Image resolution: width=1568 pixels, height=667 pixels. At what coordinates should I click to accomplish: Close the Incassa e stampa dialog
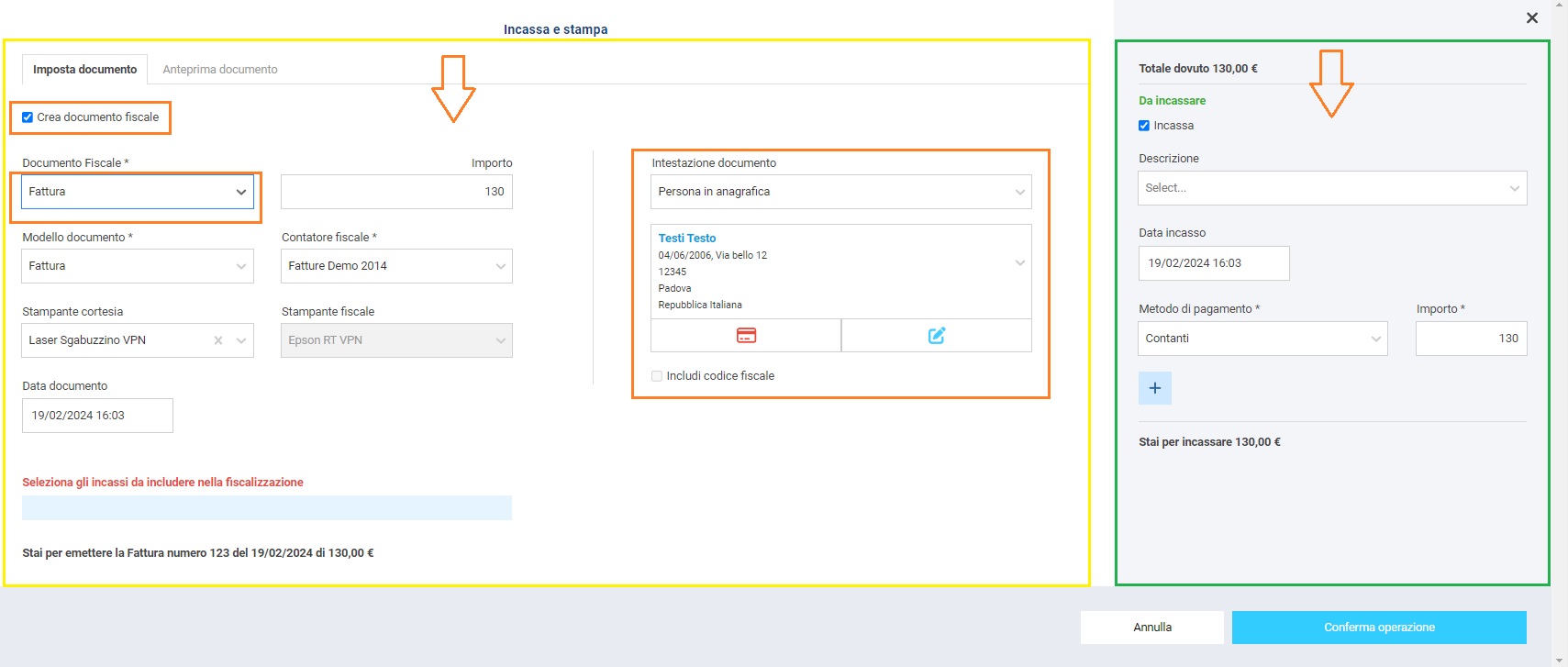[x=1531, y=18]
